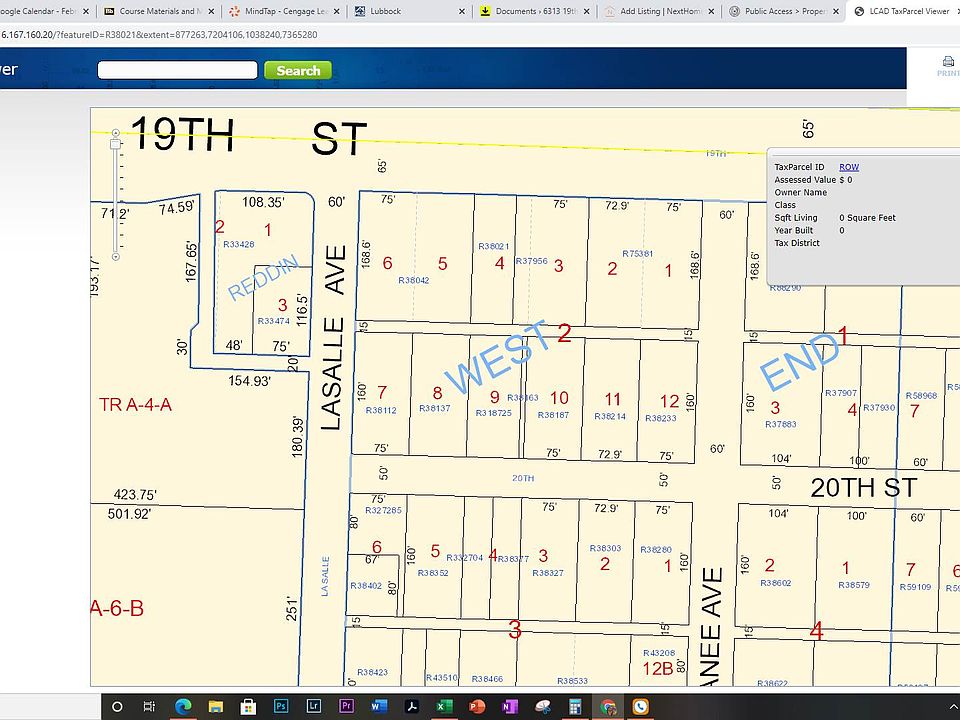This screenshot has height=720, width=960.
Task: Select parcel R38579 on the map
Action: 854,585
